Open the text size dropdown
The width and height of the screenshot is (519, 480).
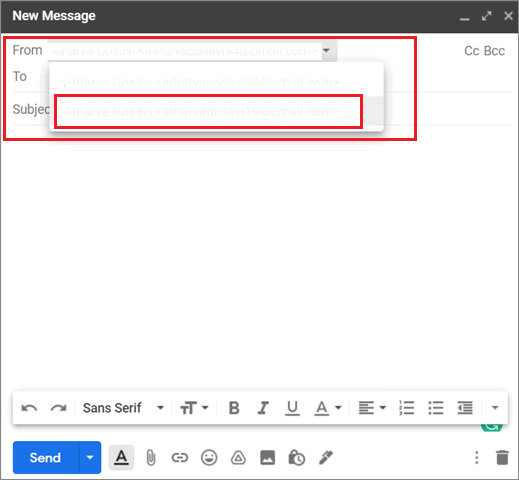[194, 408]
